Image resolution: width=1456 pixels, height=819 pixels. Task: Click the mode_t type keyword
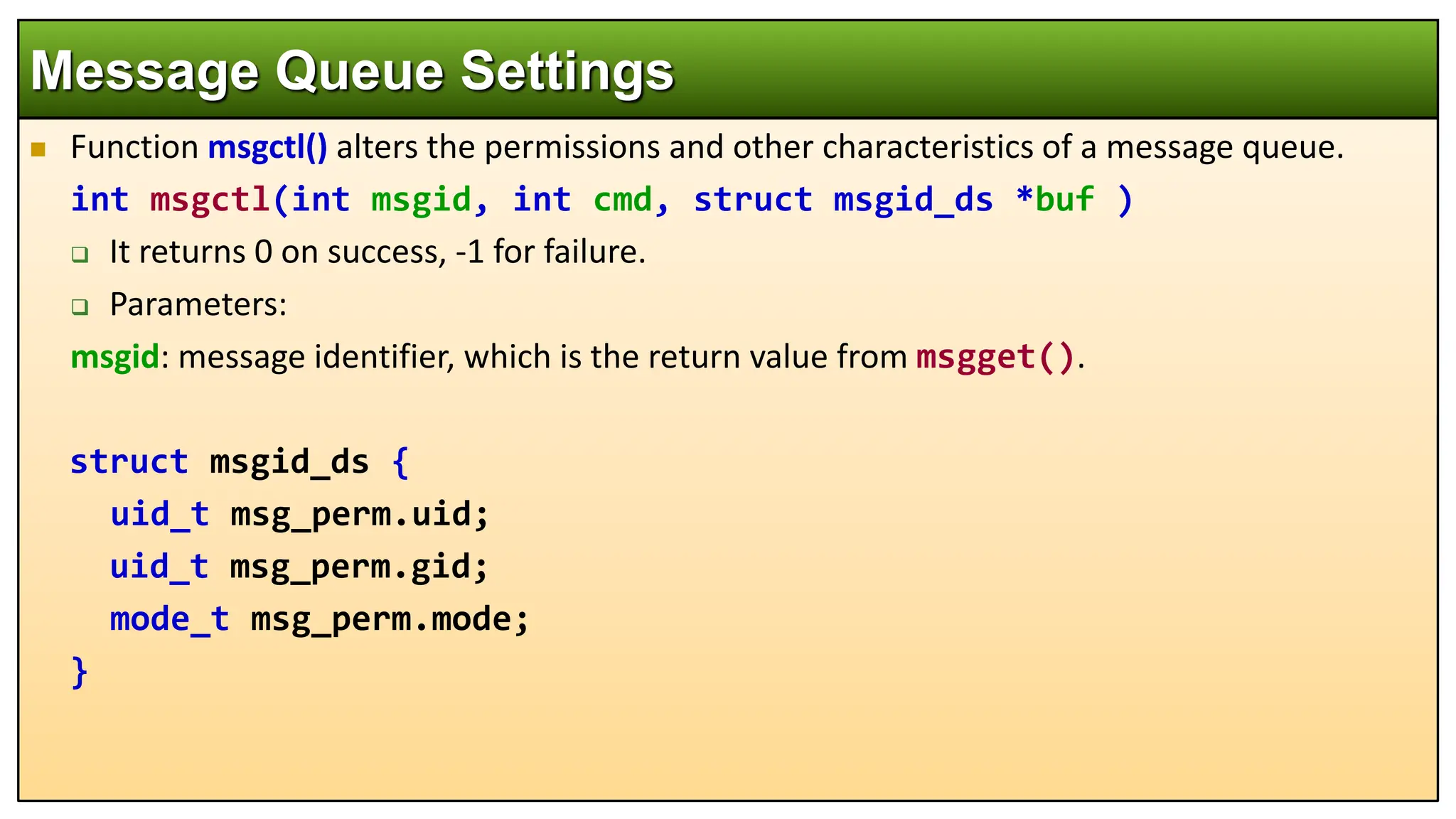click(x=169, y=619)
